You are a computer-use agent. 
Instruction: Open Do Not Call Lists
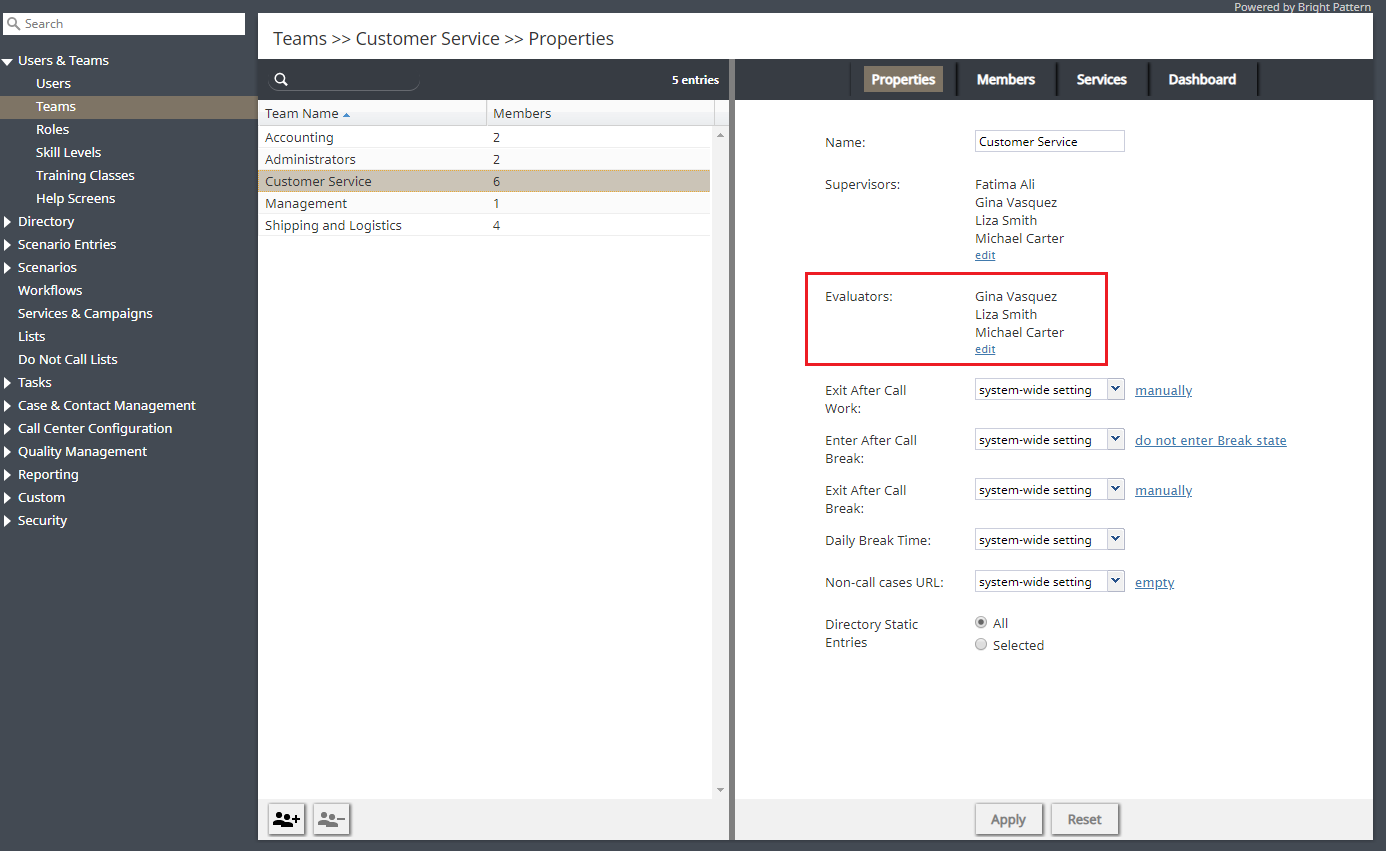pyautogui.click(x=67, y=360)
